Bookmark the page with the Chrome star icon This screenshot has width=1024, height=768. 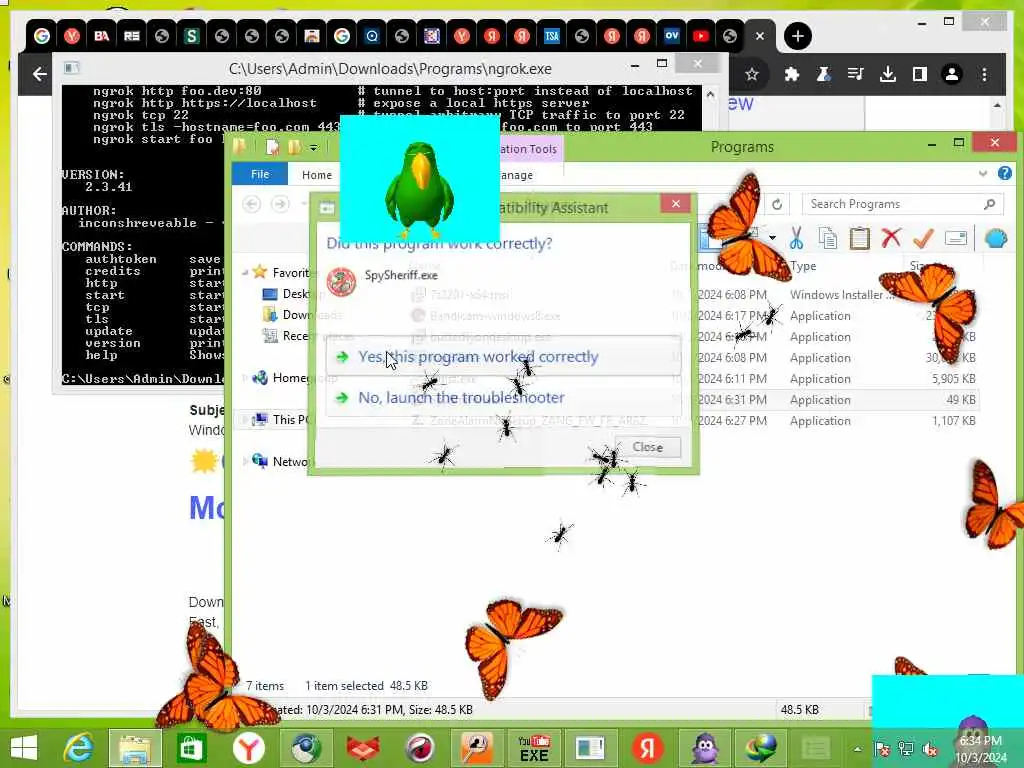pos(752,74)
